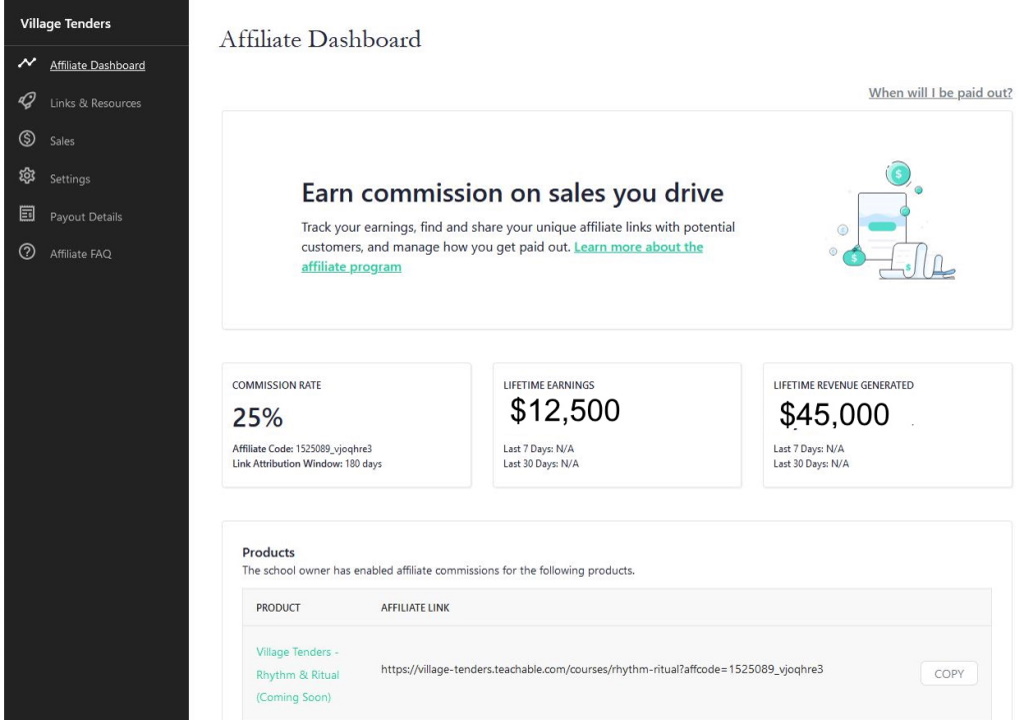Open Links & Resources menu item

(x=95, y=103)
